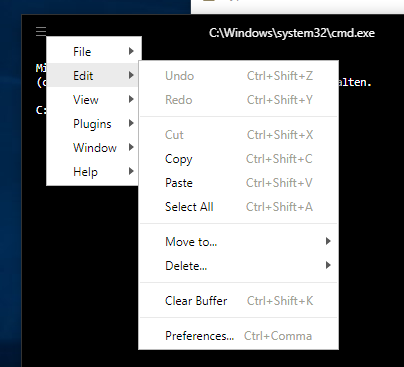
Task: Expand the Plugins submenu arrow
Action: 131,123
